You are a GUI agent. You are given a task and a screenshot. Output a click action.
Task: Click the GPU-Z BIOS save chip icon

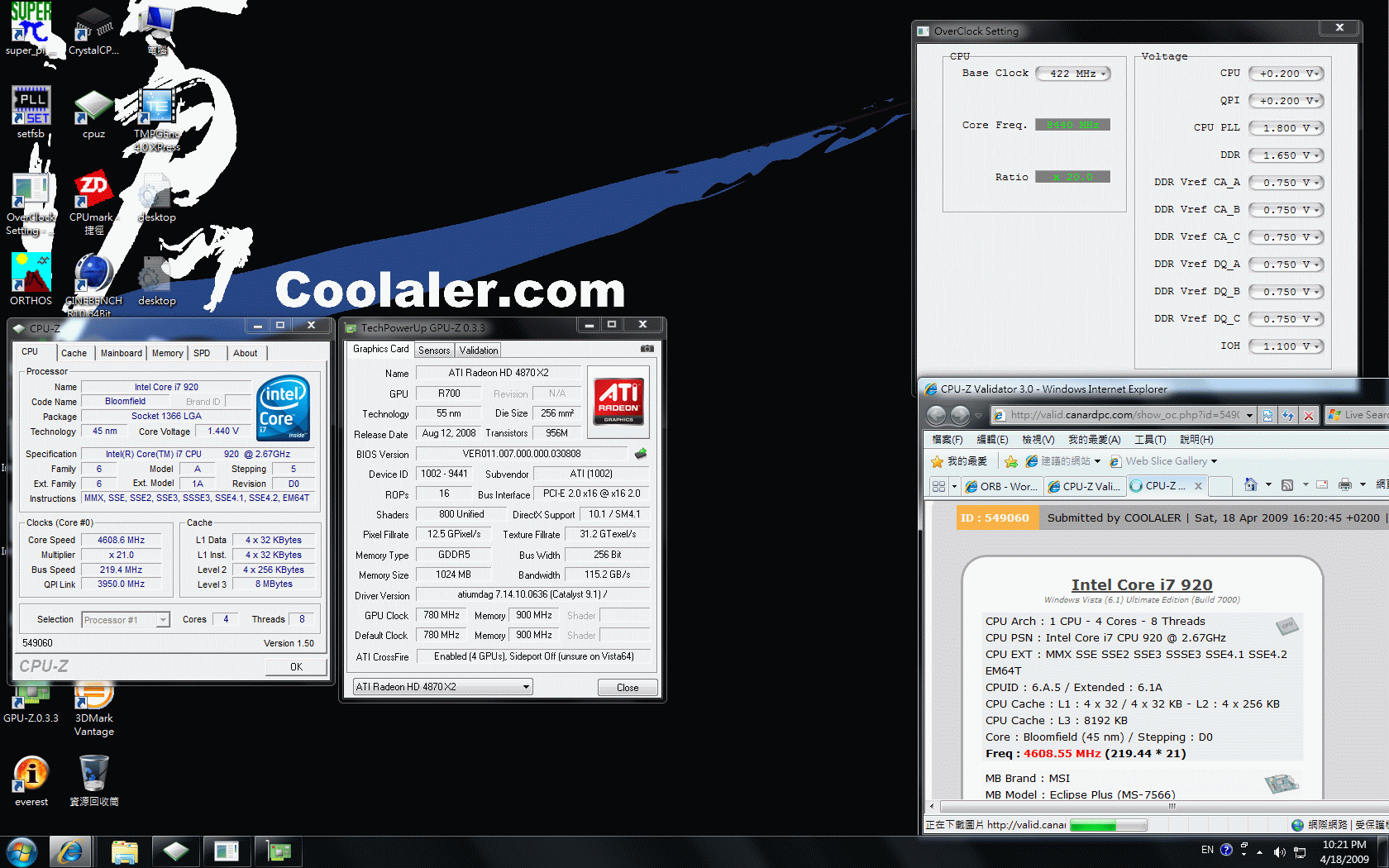[x=640, y=453]
